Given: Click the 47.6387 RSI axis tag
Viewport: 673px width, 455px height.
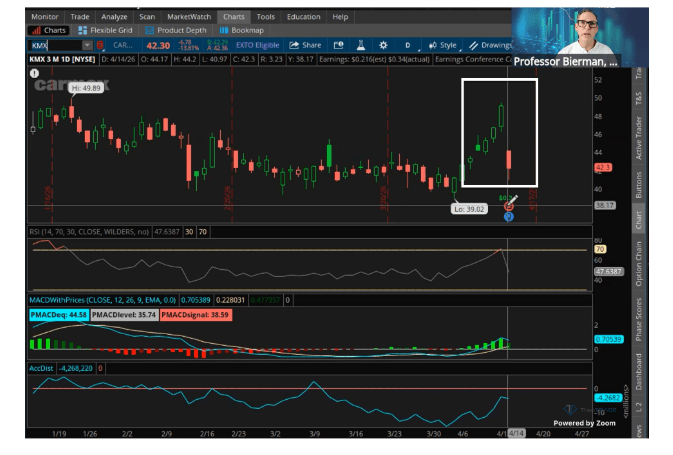Looking at the screenshot, I should click(x=609, y=271).
